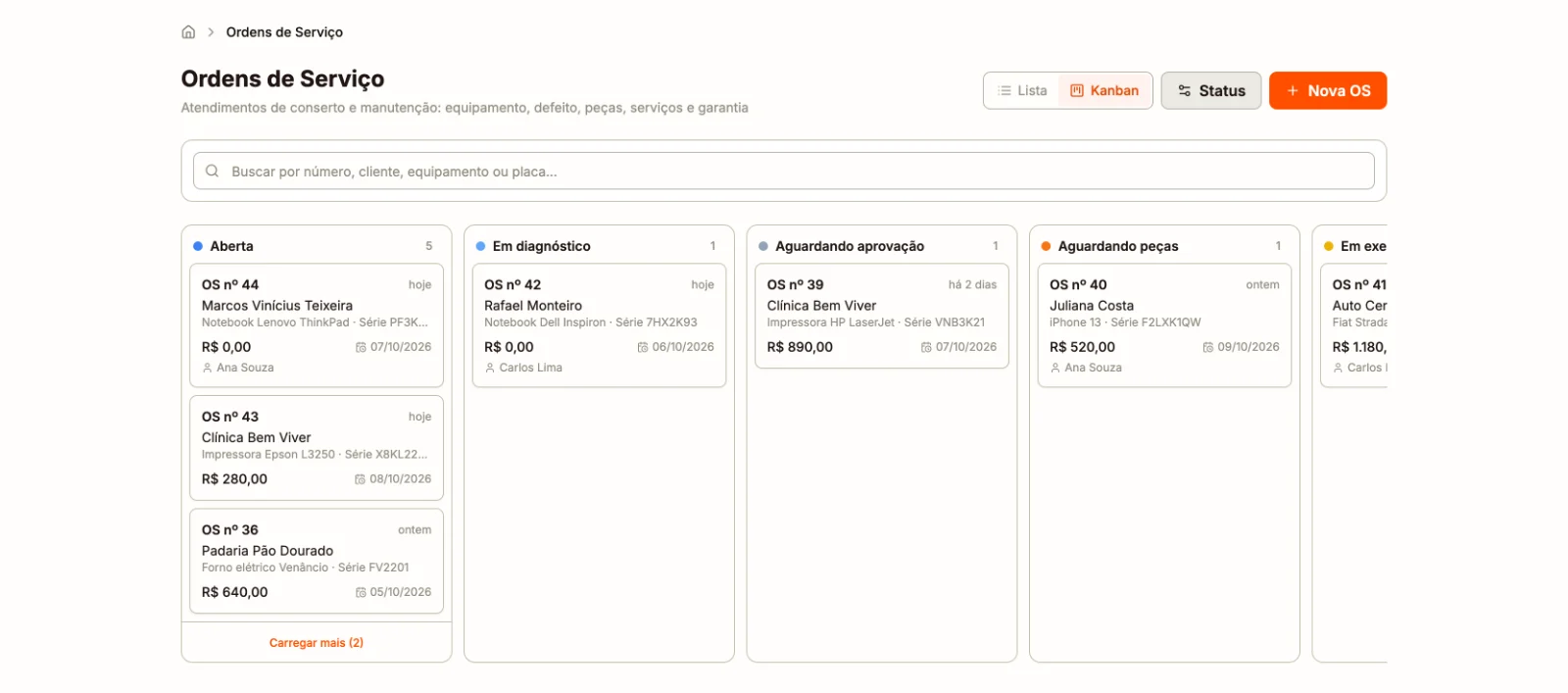
Task: Click person icon next to Carlos Lima
Action: tap(490, 368)
